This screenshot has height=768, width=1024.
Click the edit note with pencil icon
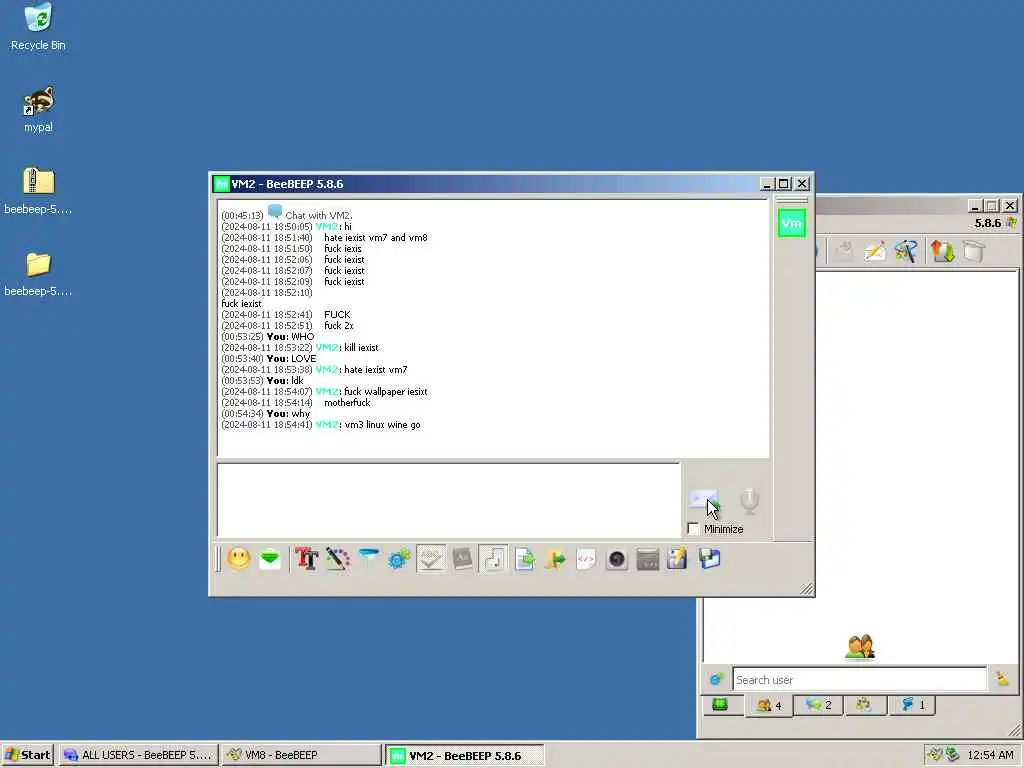point(677,559)
